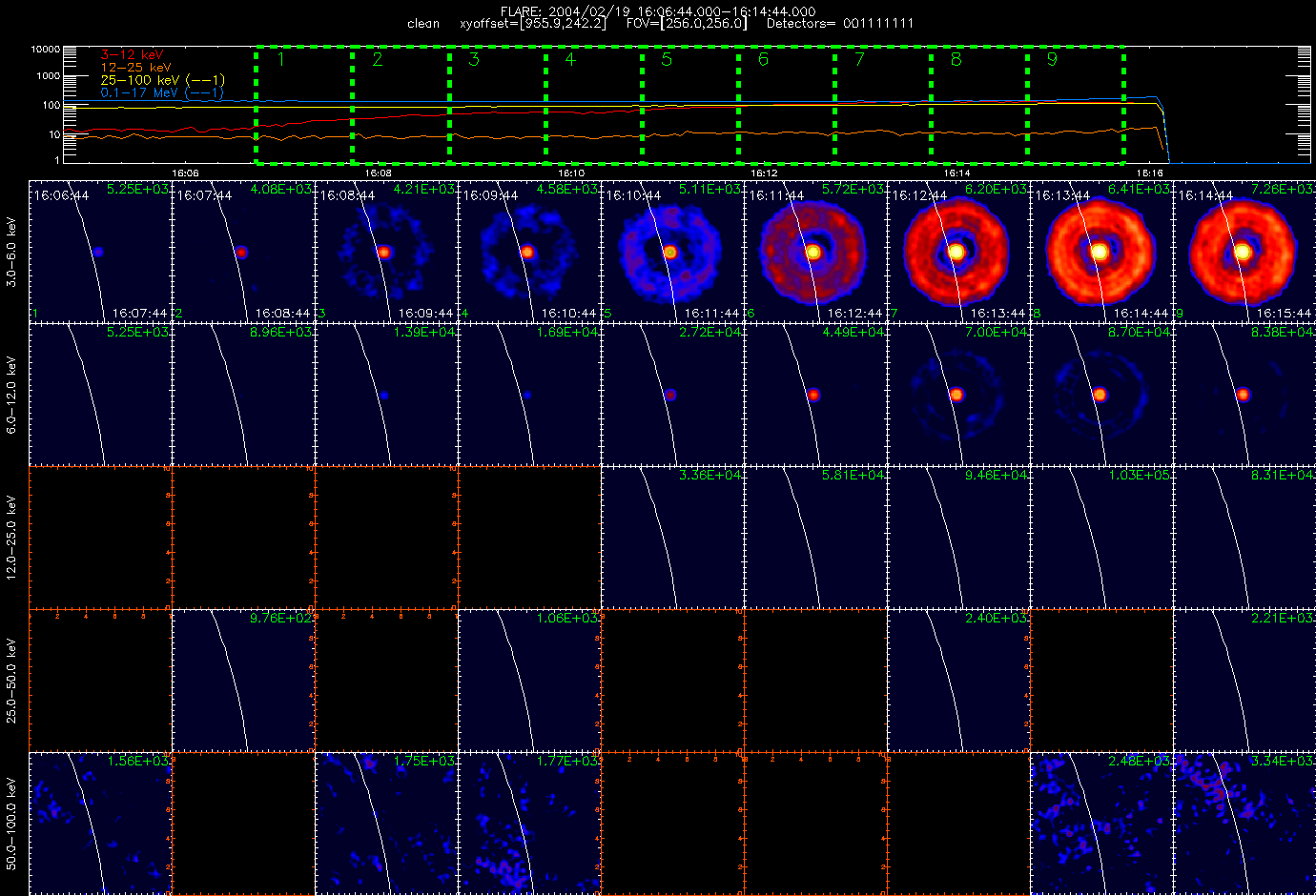The width and height of the screenshot is (1316, 896).
Task: Click the 3.0-6.0 keV image starting 16:06:44
Action: [101, 252]
